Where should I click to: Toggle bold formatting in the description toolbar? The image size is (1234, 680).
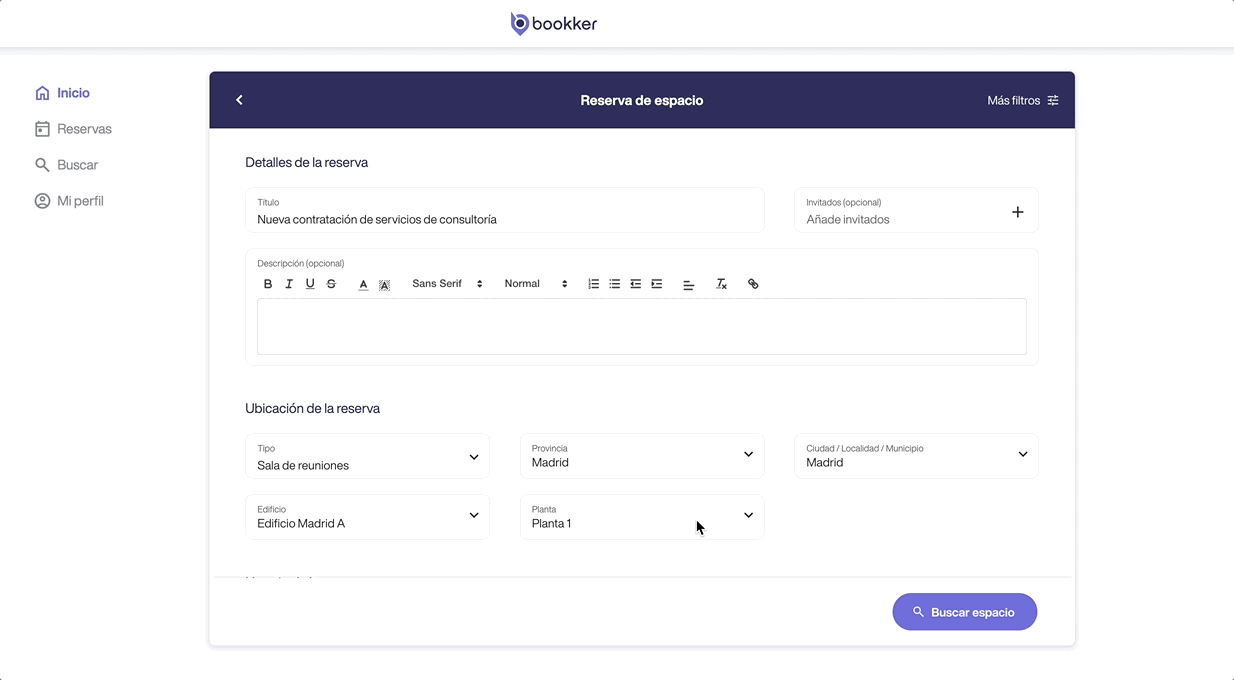pos(268,284)
